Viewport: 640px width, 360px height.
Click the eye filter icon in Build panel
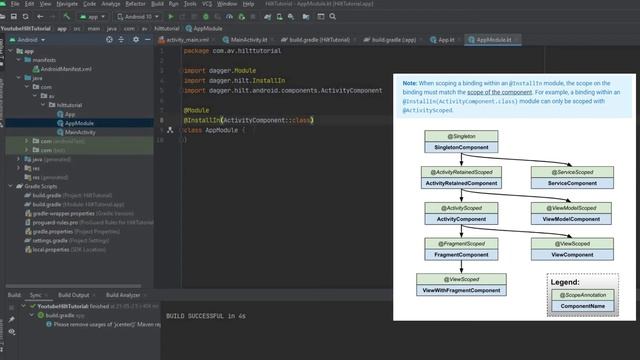11,332
